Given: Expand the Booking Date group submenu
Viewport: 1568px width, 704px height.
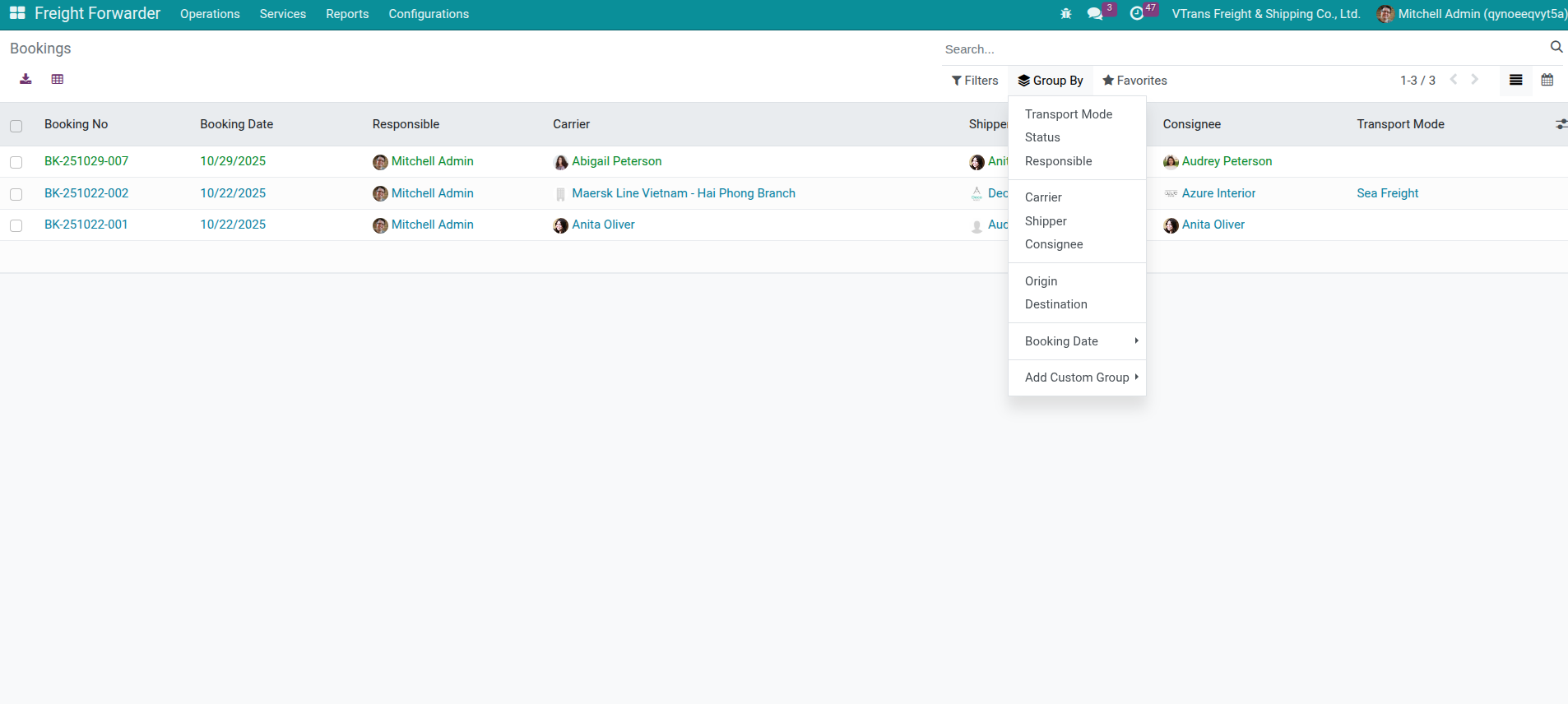Looking at the screenshot, I should point(1077,341).
